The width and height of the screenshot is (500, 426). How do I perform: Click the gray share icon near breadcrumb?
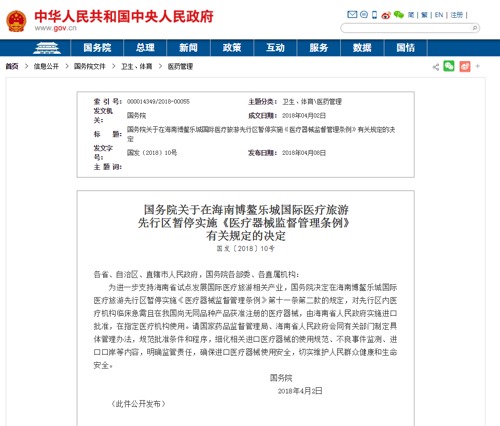tap(436, 67)
